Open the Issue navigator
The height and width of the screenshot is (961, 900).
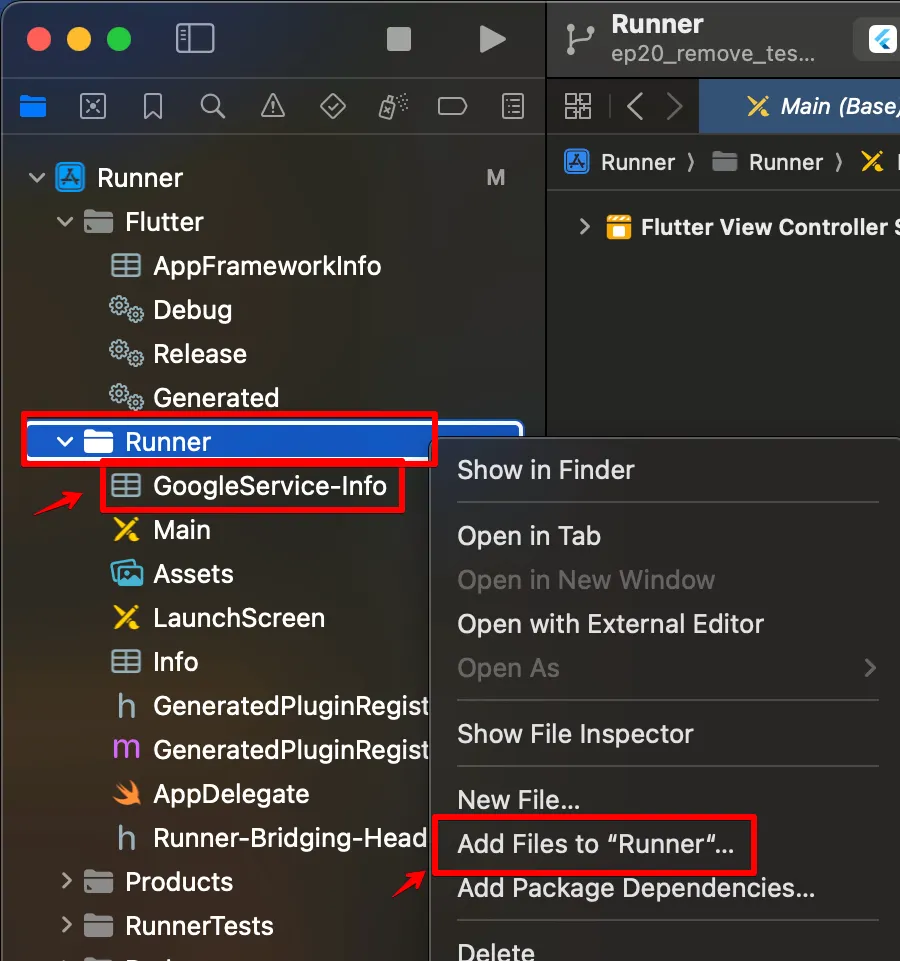point(273,107)
